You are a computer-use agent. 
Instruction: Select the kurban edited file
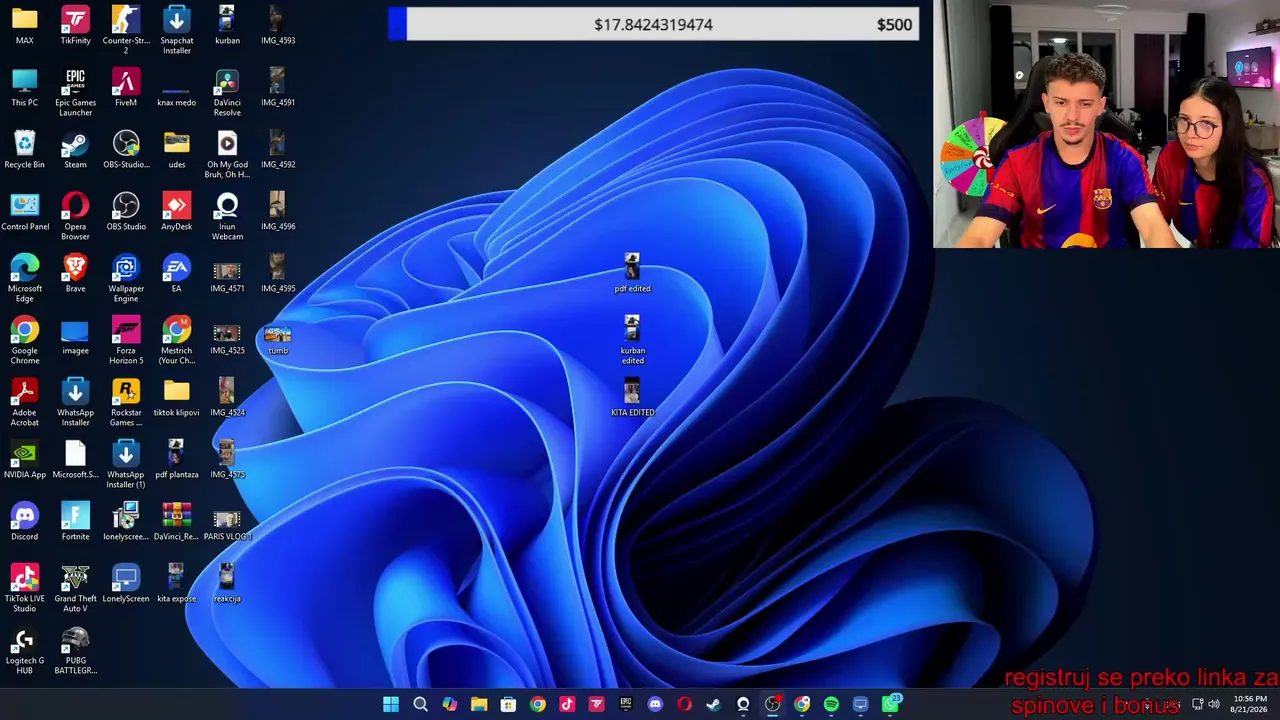(x=632, y=340)
